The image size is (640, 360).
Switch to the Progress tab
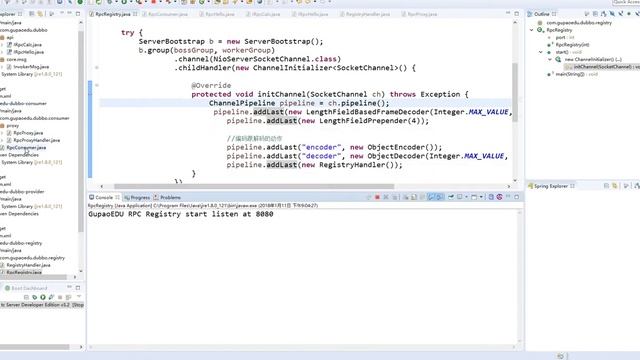[137, 197]
